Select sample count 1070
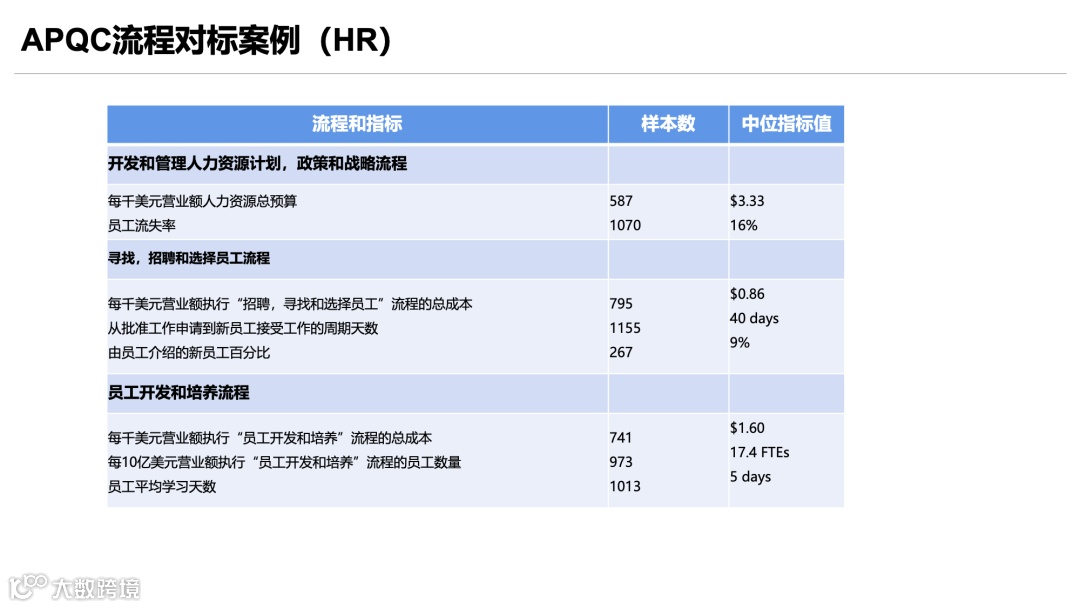This screenshot has width=1080, height=608. point(625,225)
